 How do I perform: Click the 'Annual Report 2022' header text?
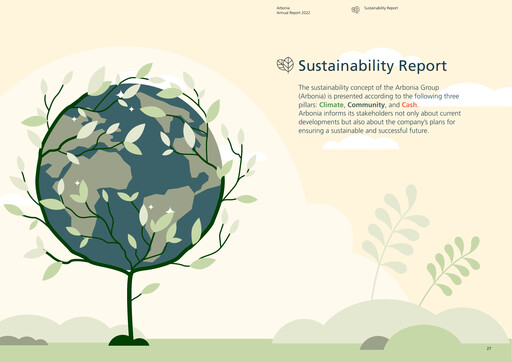293,13
